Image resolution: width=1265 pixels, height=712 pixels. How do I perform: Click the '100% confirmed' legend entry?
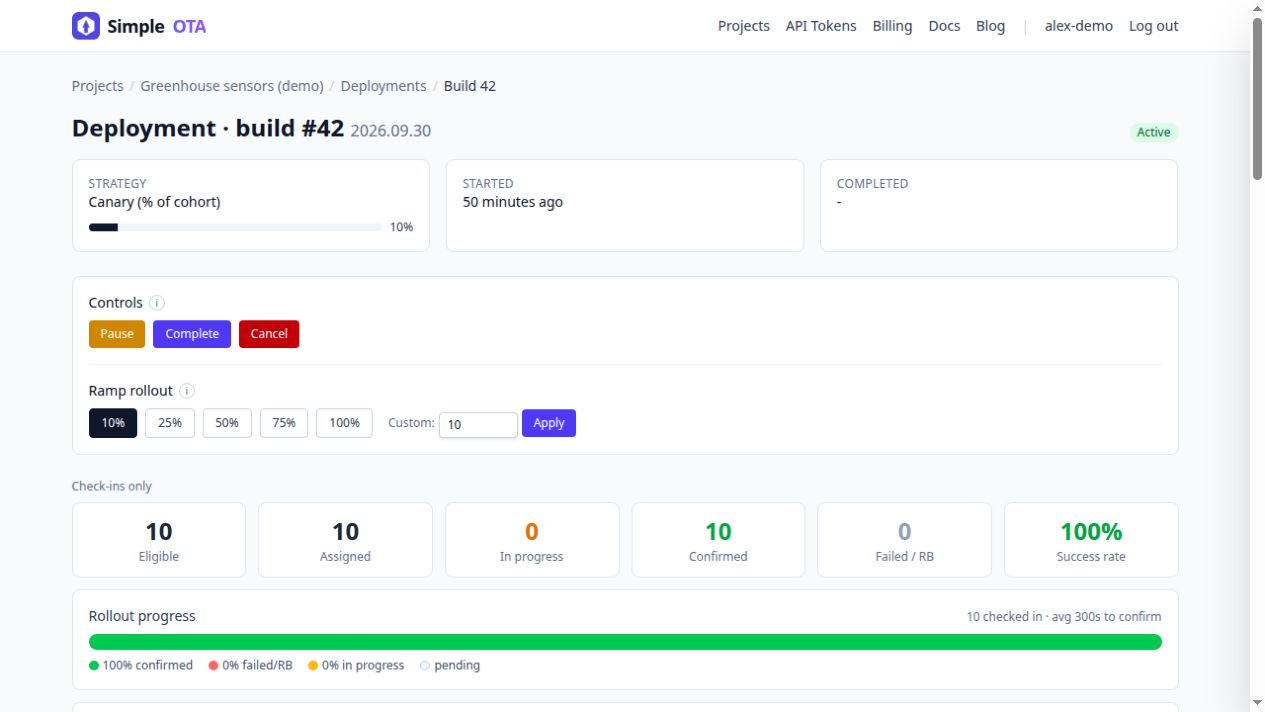141,665
